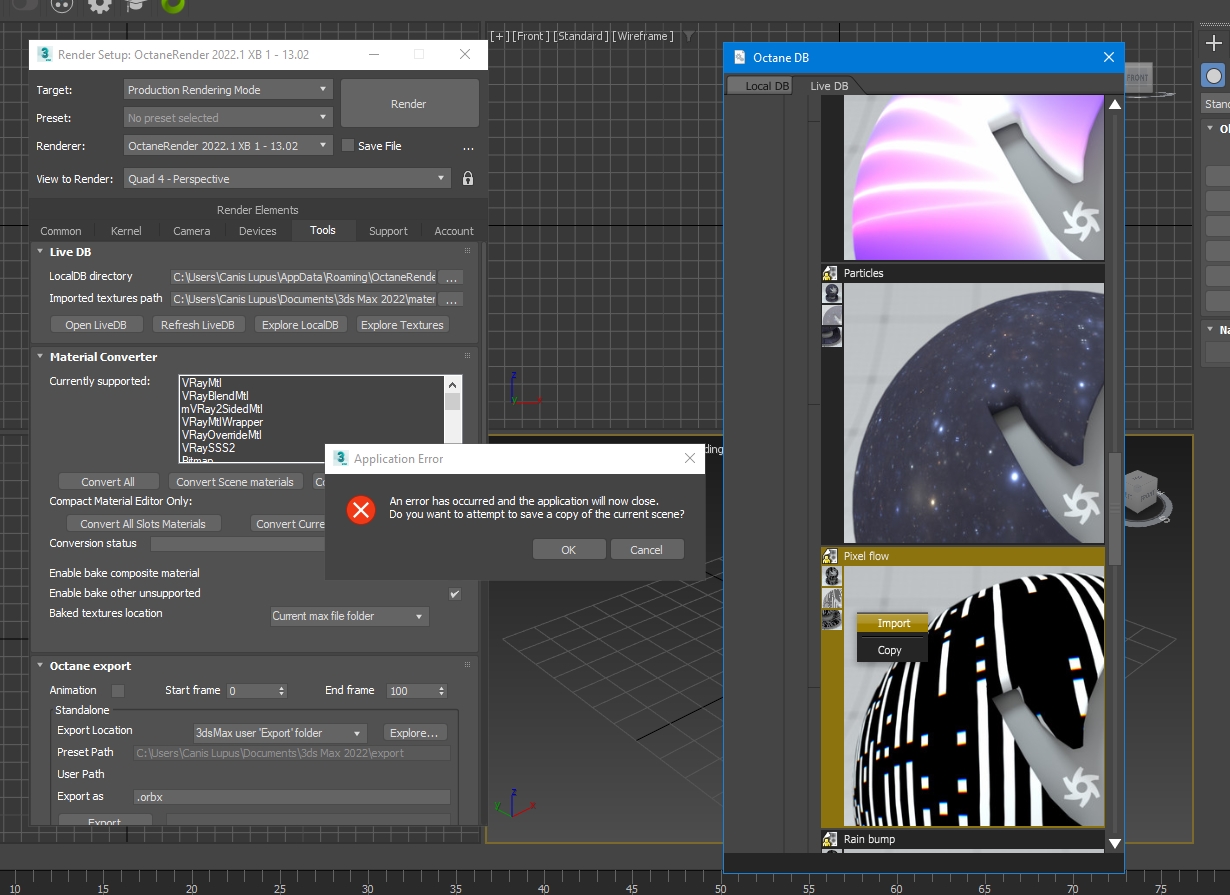The width and height of the screenshot is (1230, 895).
Task: Click OK in Application Error dialog
Action: tap(569, 550)
